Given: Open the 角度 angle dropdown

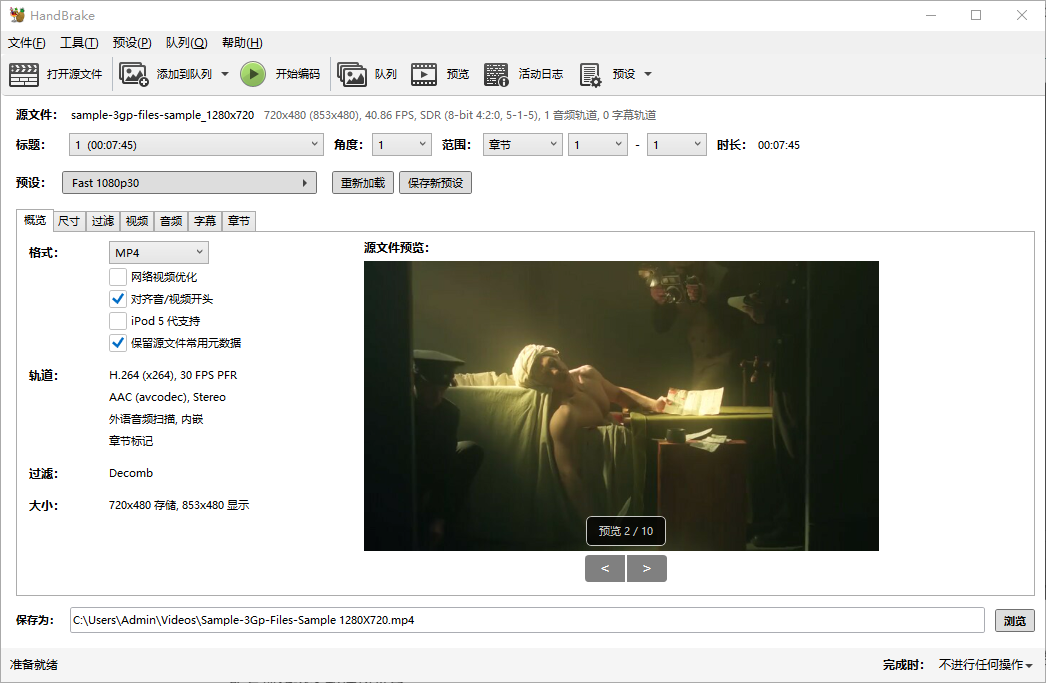Looking at the screenshot, I should click(402, 145).
